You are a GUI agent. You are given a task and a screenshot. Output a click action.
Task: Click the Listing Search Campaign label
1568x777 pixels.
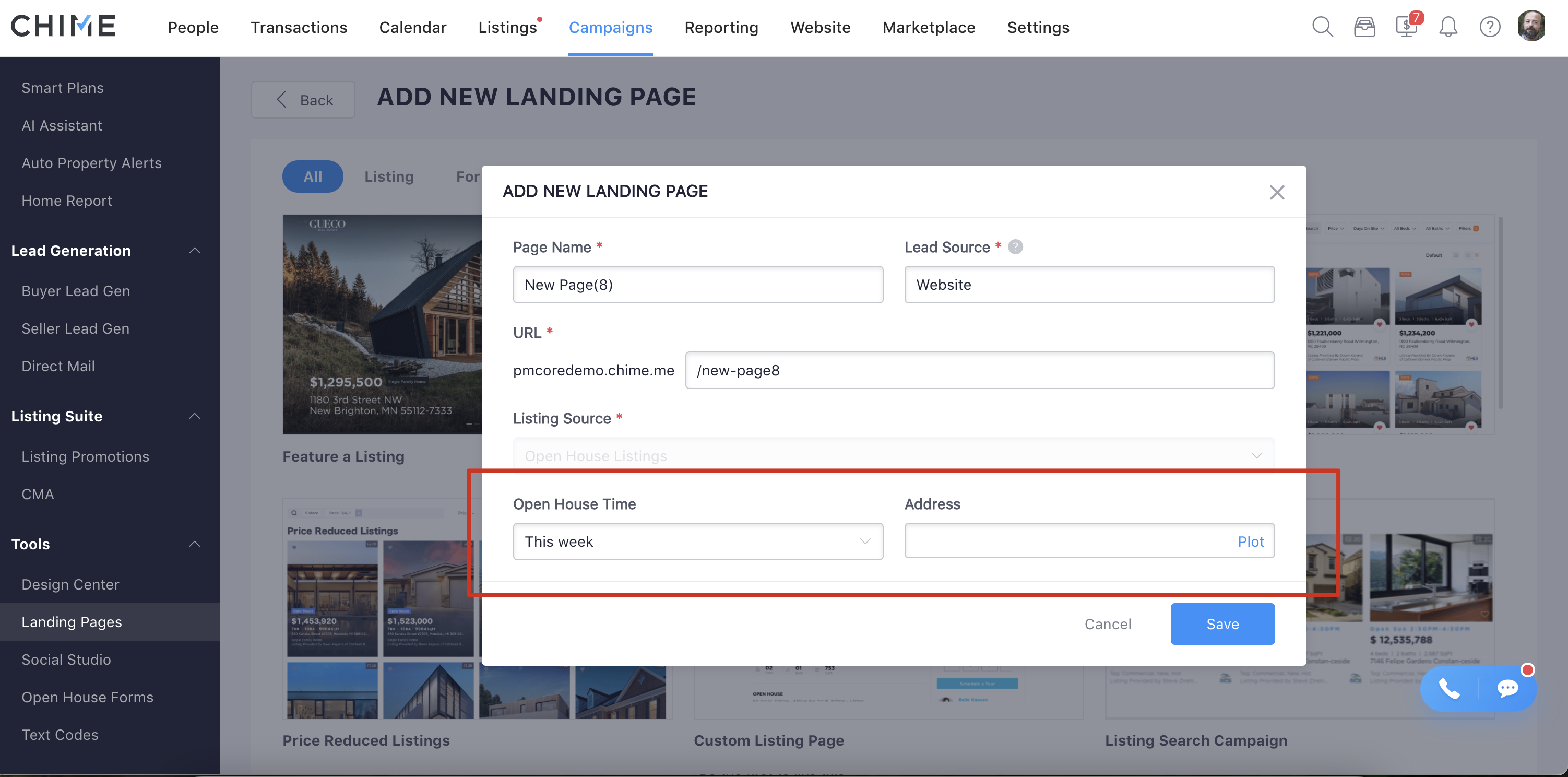click(x=1196, y=740)
